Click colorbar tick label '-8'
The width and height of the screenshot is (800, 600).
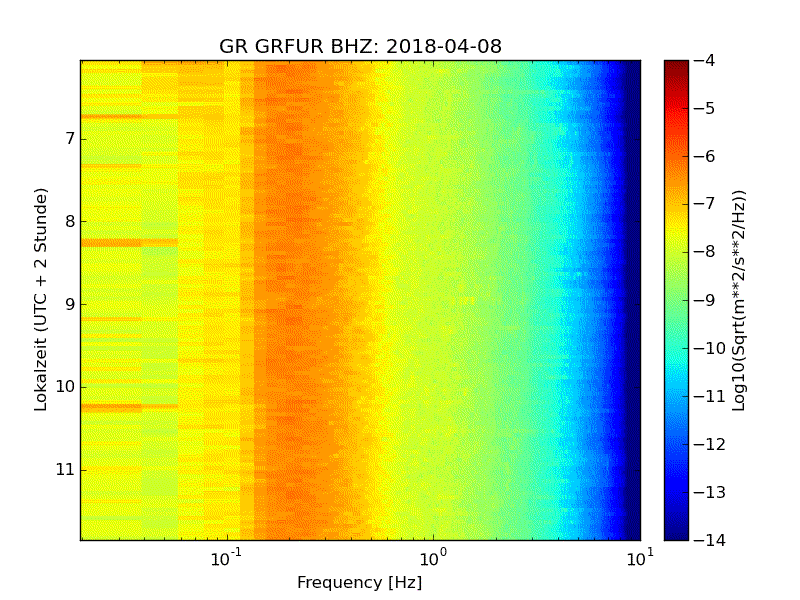coord(704,252)
